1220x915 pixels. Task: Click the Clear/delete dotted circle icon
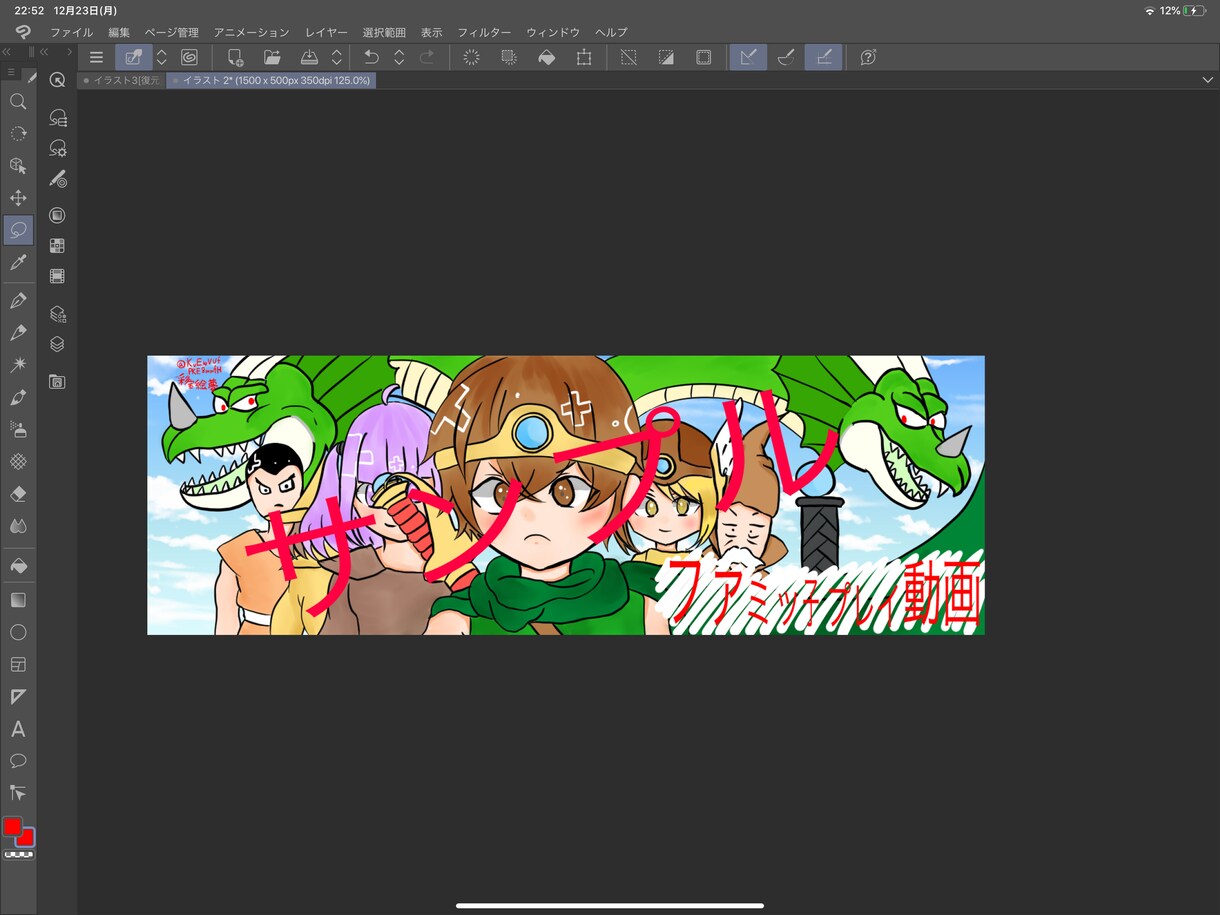point(472,57)
